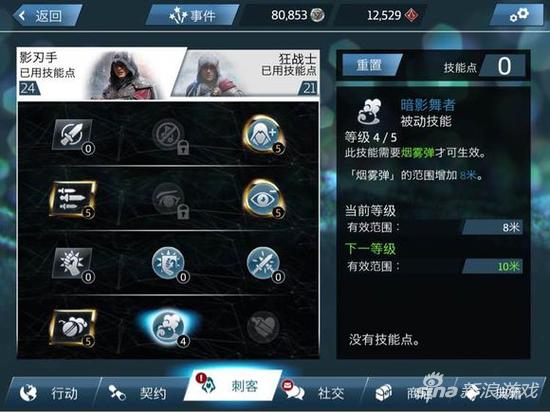Select the smoke bomb skill icon

[72, 328]
